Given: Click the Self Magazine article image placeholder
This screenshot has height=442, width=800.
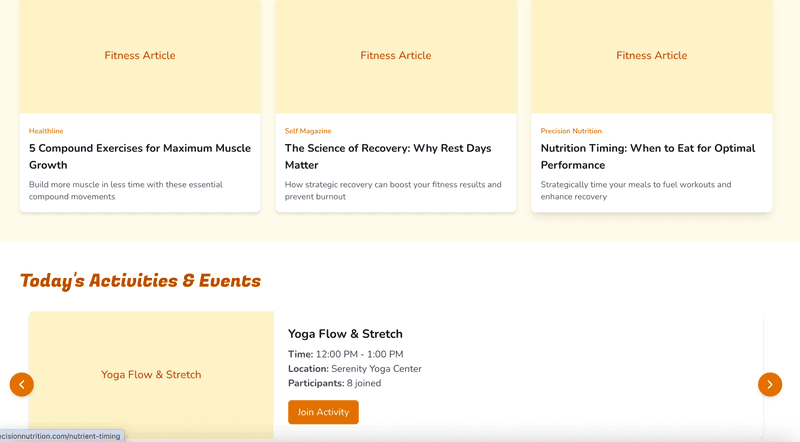Looking at the screenshot, I should [396, 56].
